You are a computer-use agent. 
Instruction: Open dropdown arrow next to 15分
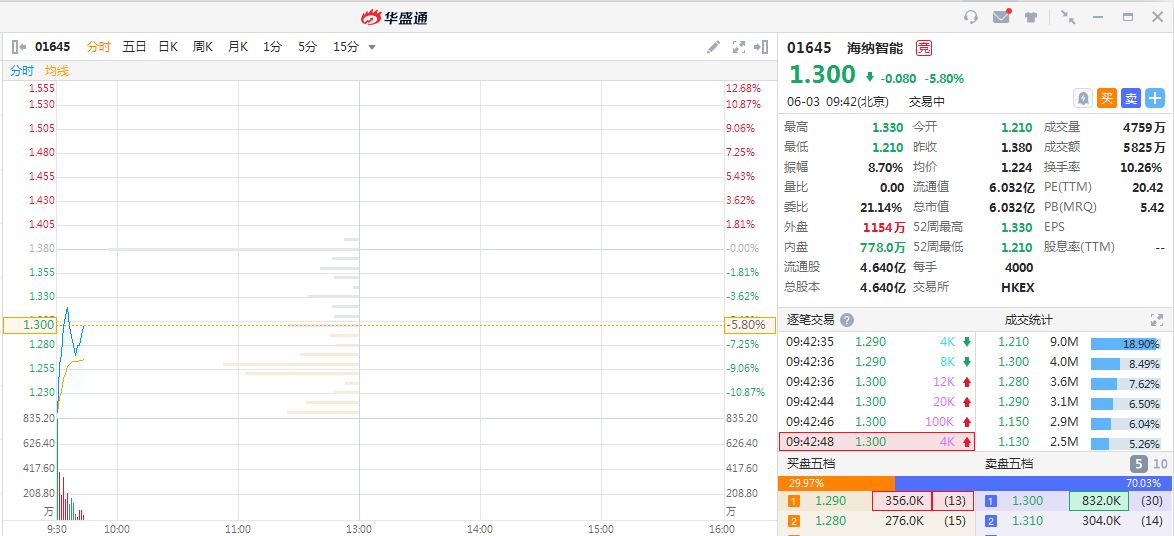(x=372, y=47)
